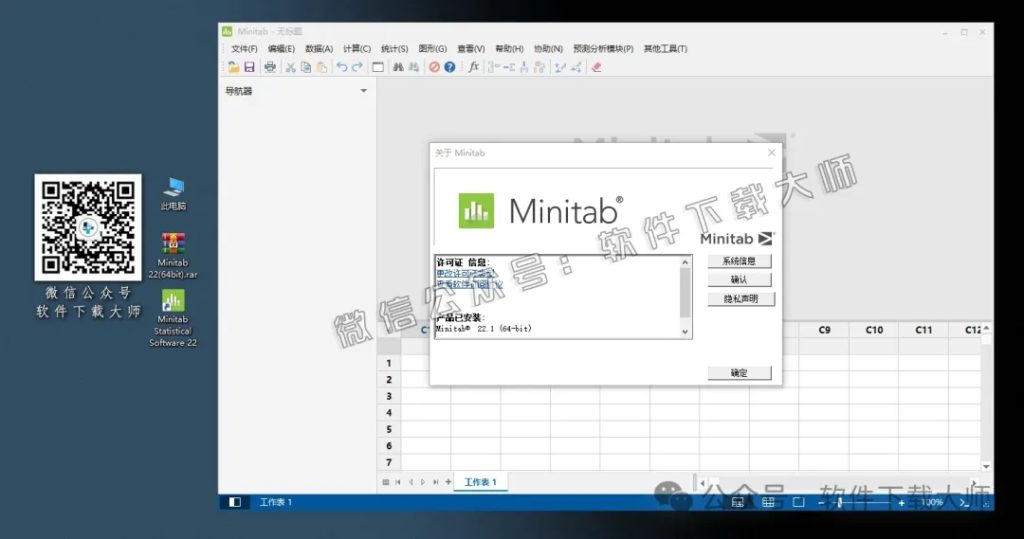Select the Minitab 22(64bit).rar desktop file
The height and width of the screenshot is (539, 1024).
[x=172, y=255]
